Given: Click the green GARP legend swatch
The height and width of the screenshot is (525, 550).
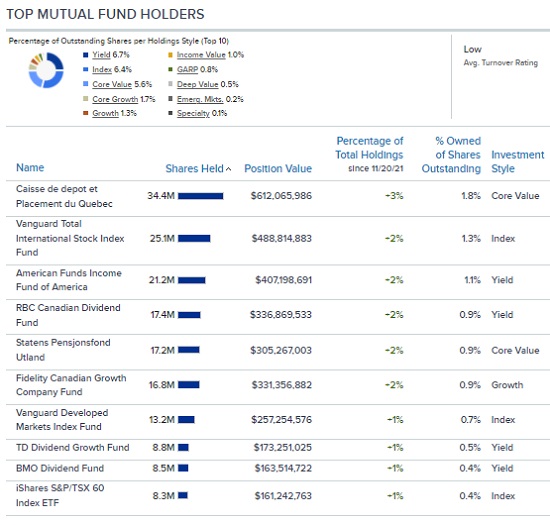Looking at the screenshot, I should (x=170, y=69).
